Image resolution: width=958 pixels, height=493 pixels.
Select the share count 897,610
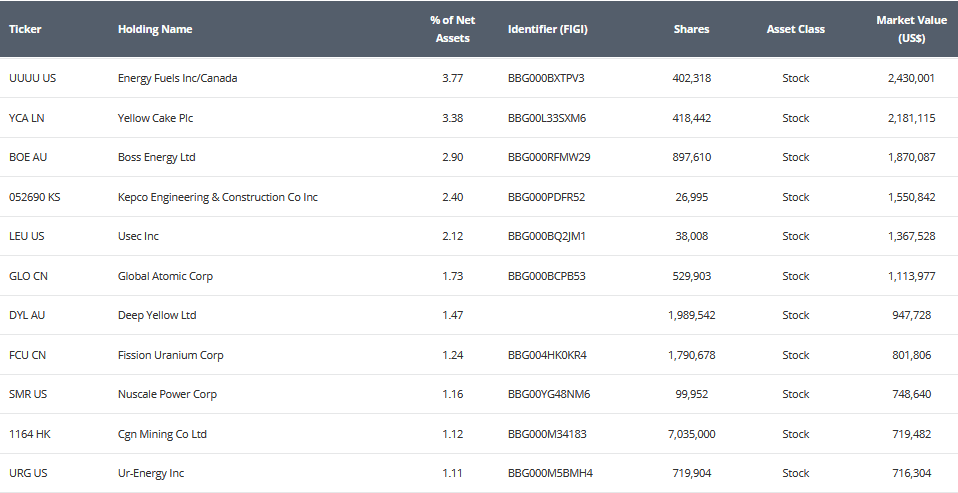(x=692, y=157)
